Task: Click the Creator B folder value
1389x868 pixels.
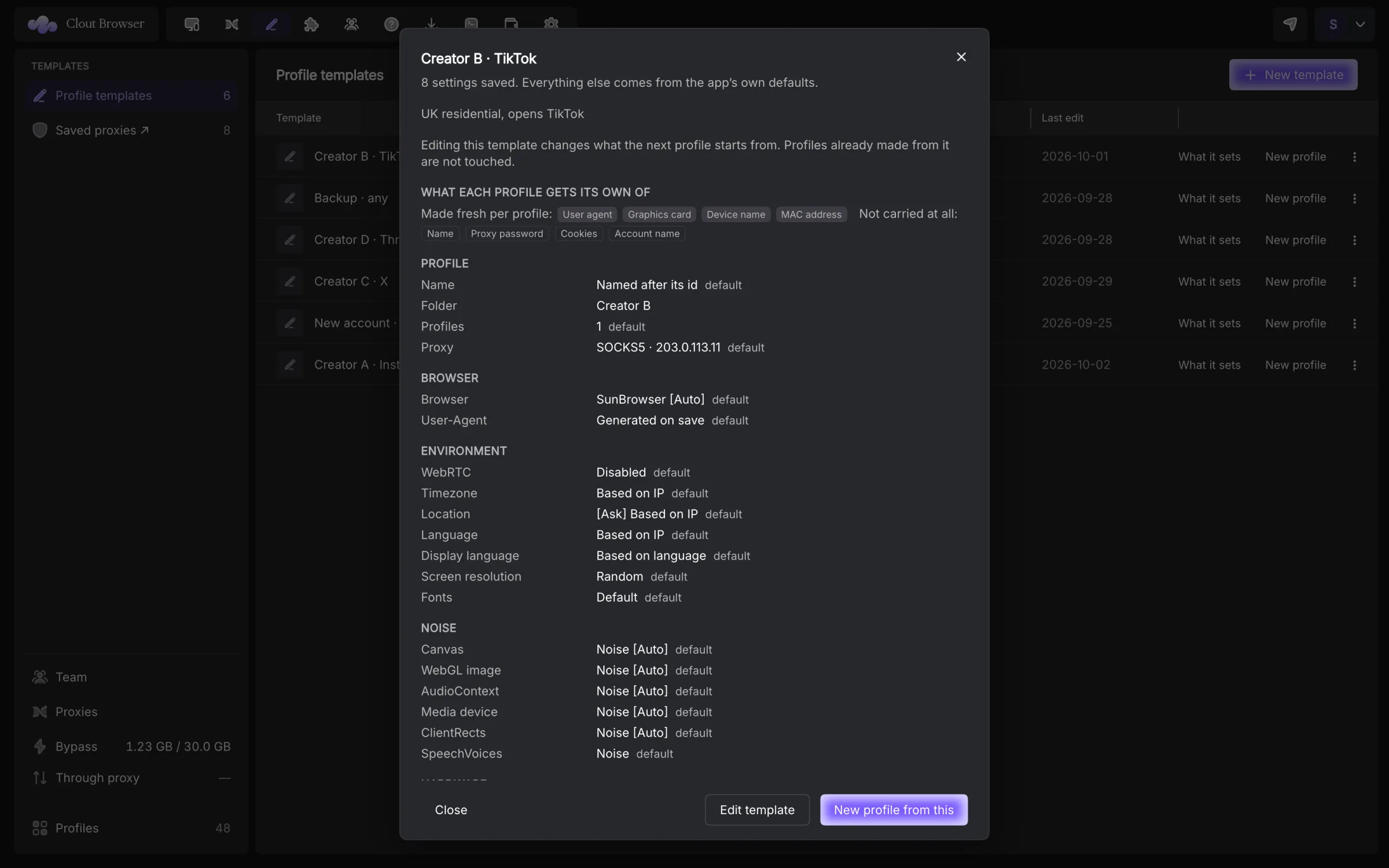Action: [623, 306]
